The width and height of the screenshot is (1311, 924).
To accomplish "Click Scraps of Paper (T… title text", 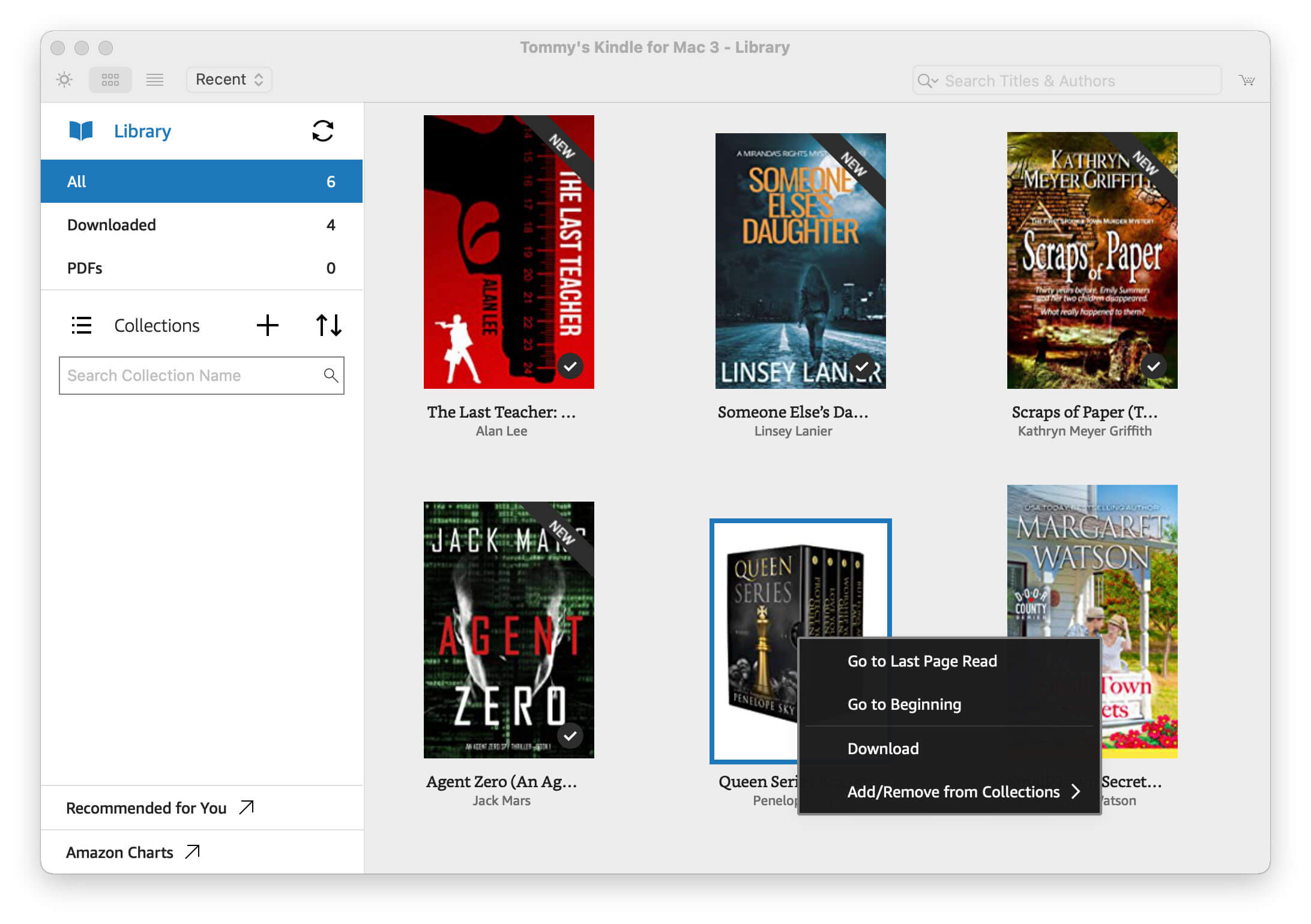I will pyautogui.click(x=1085, y=412).
